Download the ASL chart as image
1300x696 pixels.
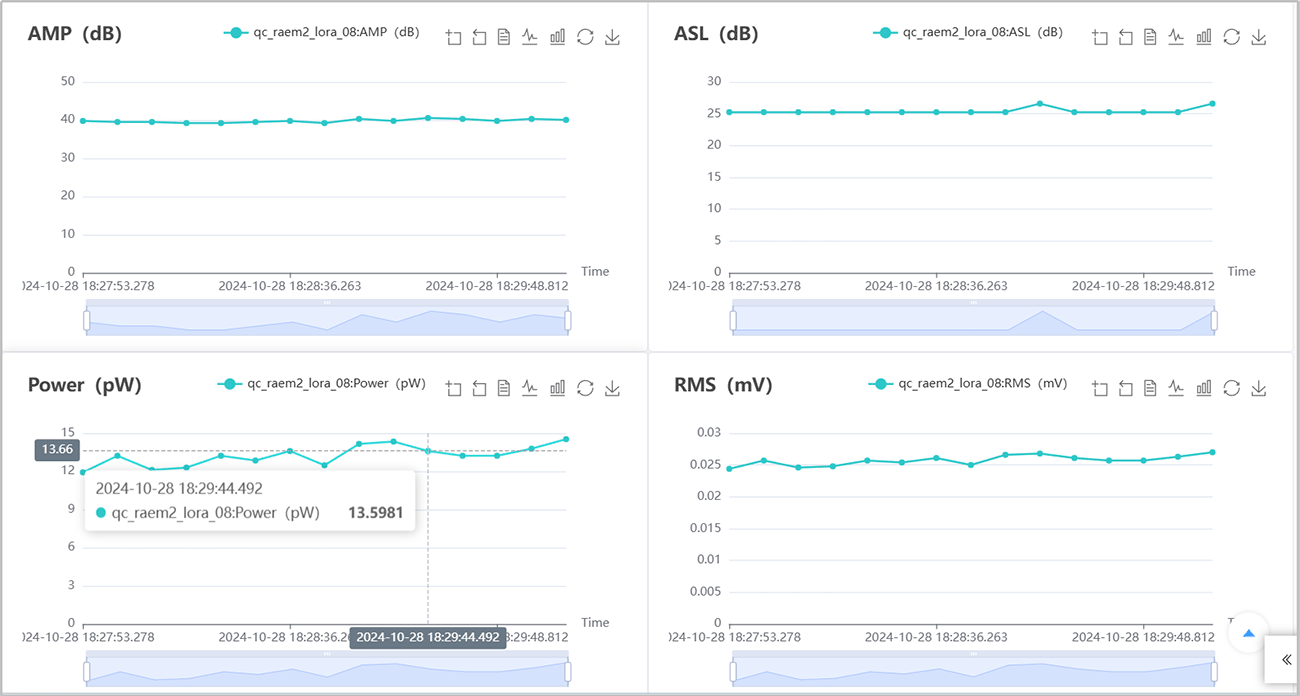pyautogui.click(x=1259, y=37)
